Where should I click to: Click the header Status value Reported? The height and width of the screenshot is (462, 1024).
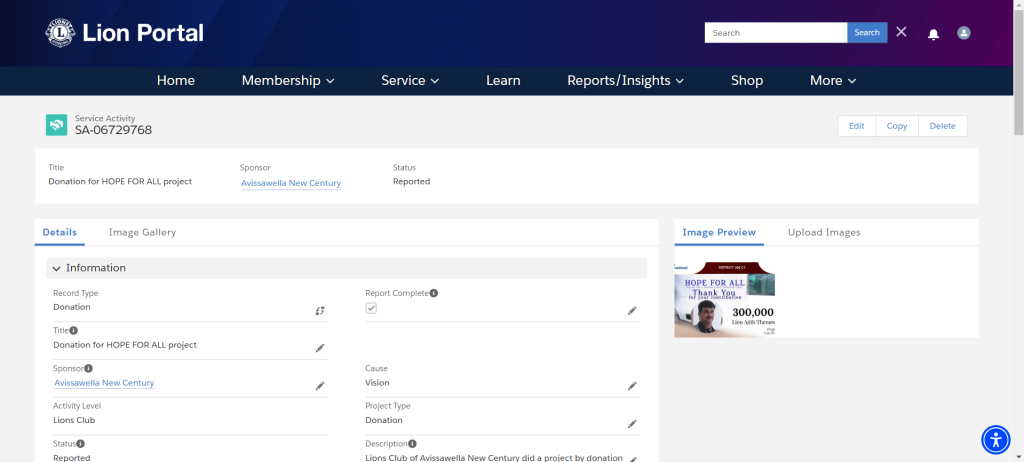tap(411, 182)
